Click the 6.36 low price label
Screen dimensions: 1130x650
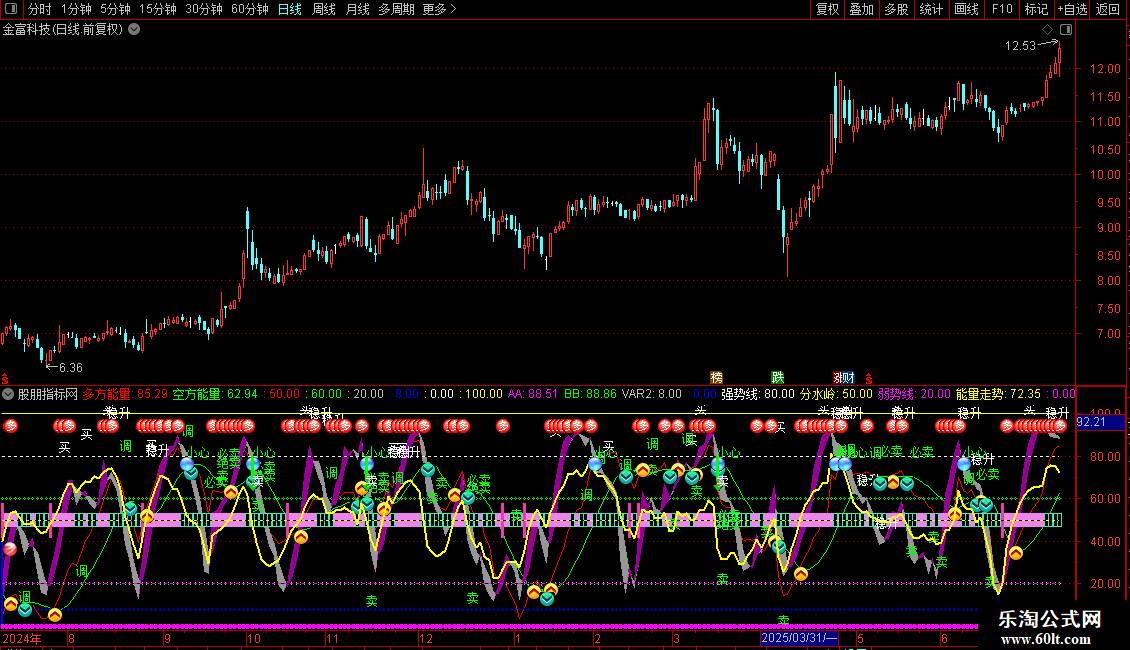[71, 368]
